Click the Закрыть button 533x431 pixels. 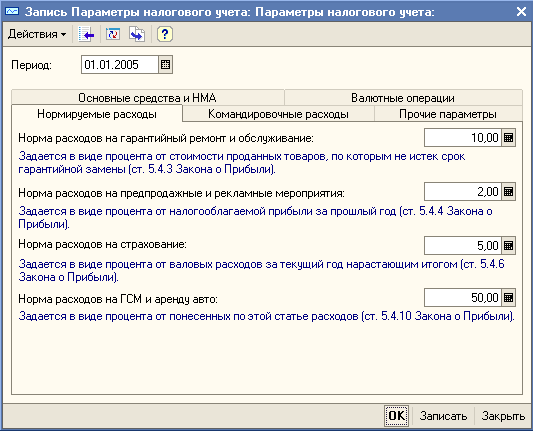(x=503, y=416)
